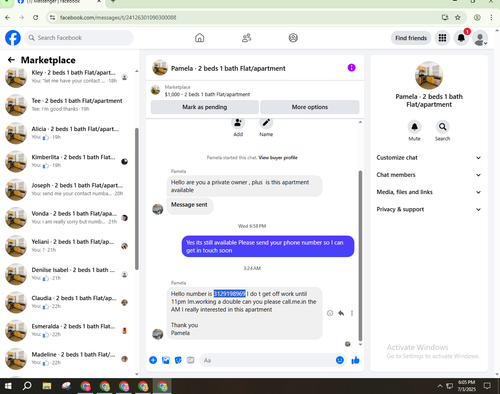Reload the page in browser
This screenshot has width=500, height=394.
(36, 17)
